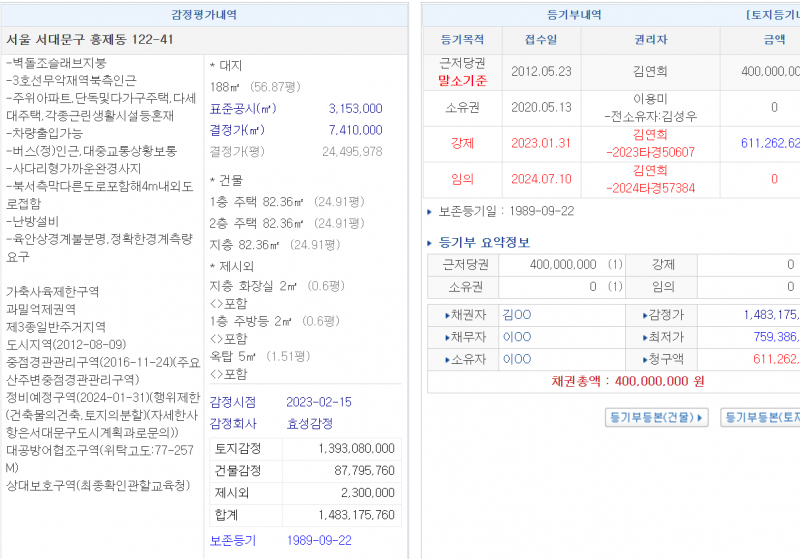Click the 말소기준 red label
The image size is (800, 559).
(x=462, y=81)
